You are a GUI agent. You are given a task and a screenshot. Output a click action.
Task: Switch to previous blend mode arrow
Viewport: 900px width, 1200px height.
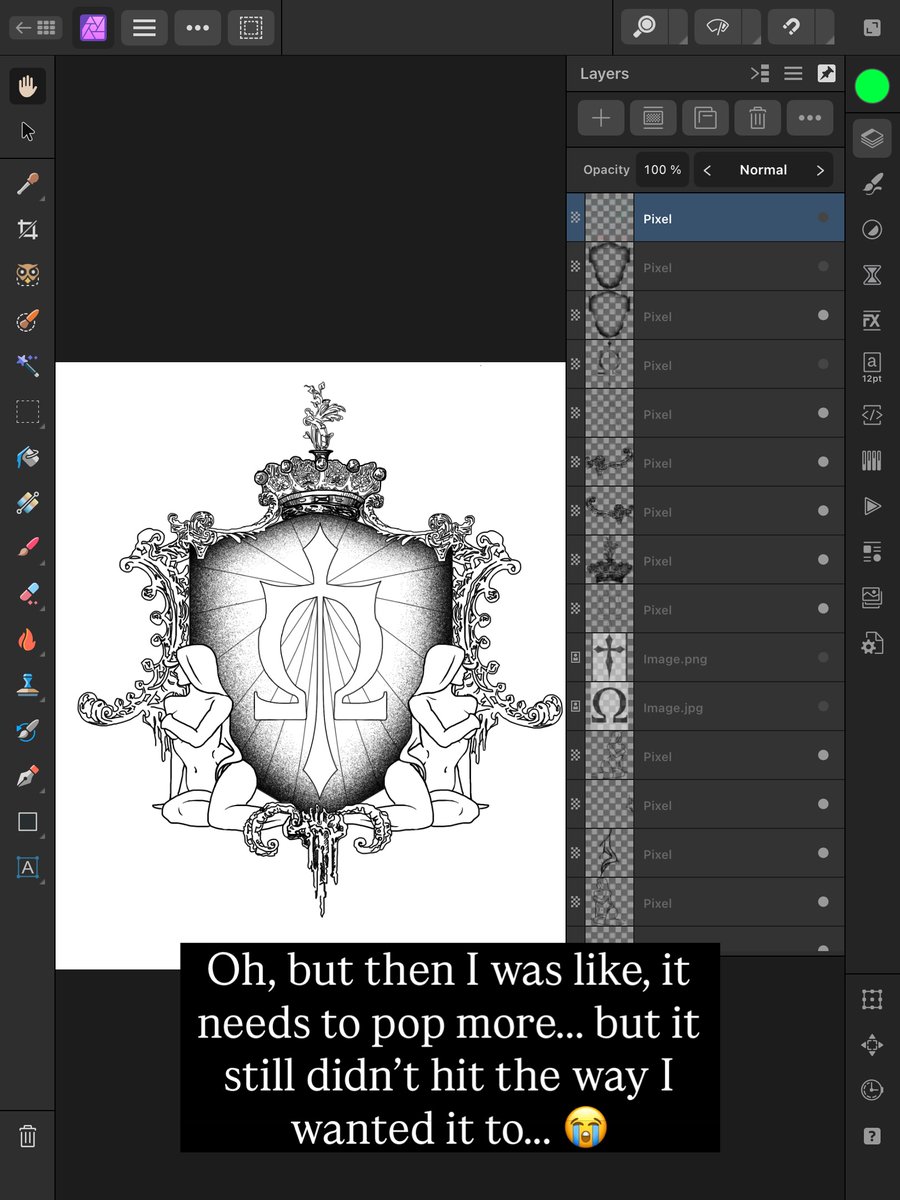click(707, 170)
